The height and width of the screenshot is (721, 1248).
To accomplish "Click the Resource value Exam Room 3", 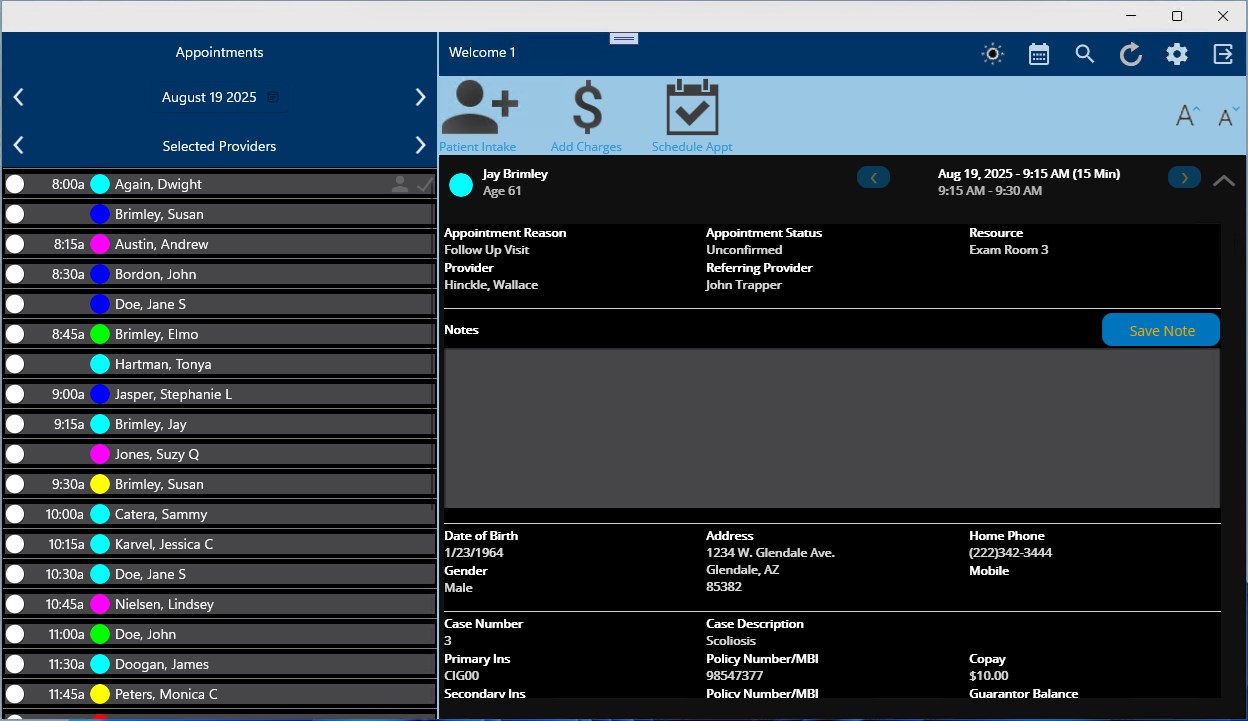I will pyautogui.click(x=1009, y=250).
